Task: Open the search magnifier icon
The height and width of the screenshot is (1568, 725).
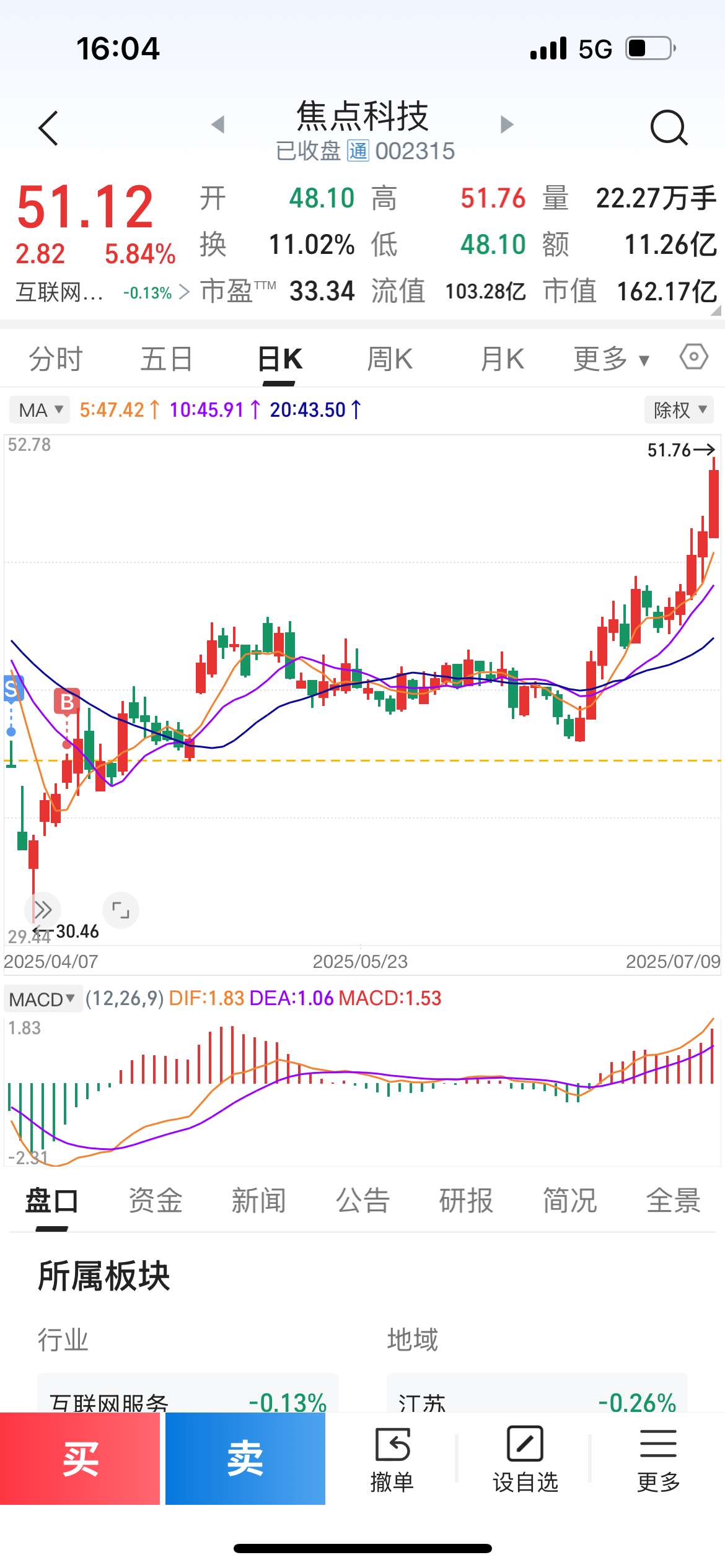Action: pos(669,128)
